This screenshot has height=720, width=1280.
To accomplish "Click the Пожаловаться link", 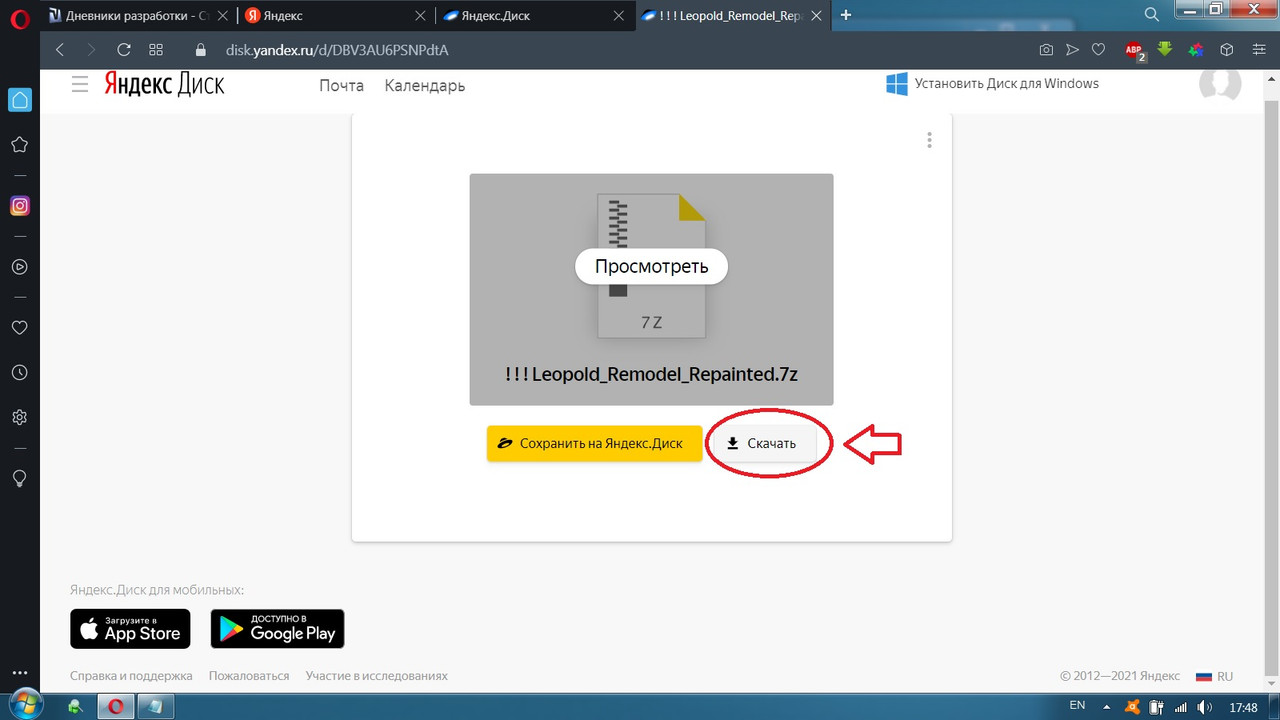I will tap(249, 676).
